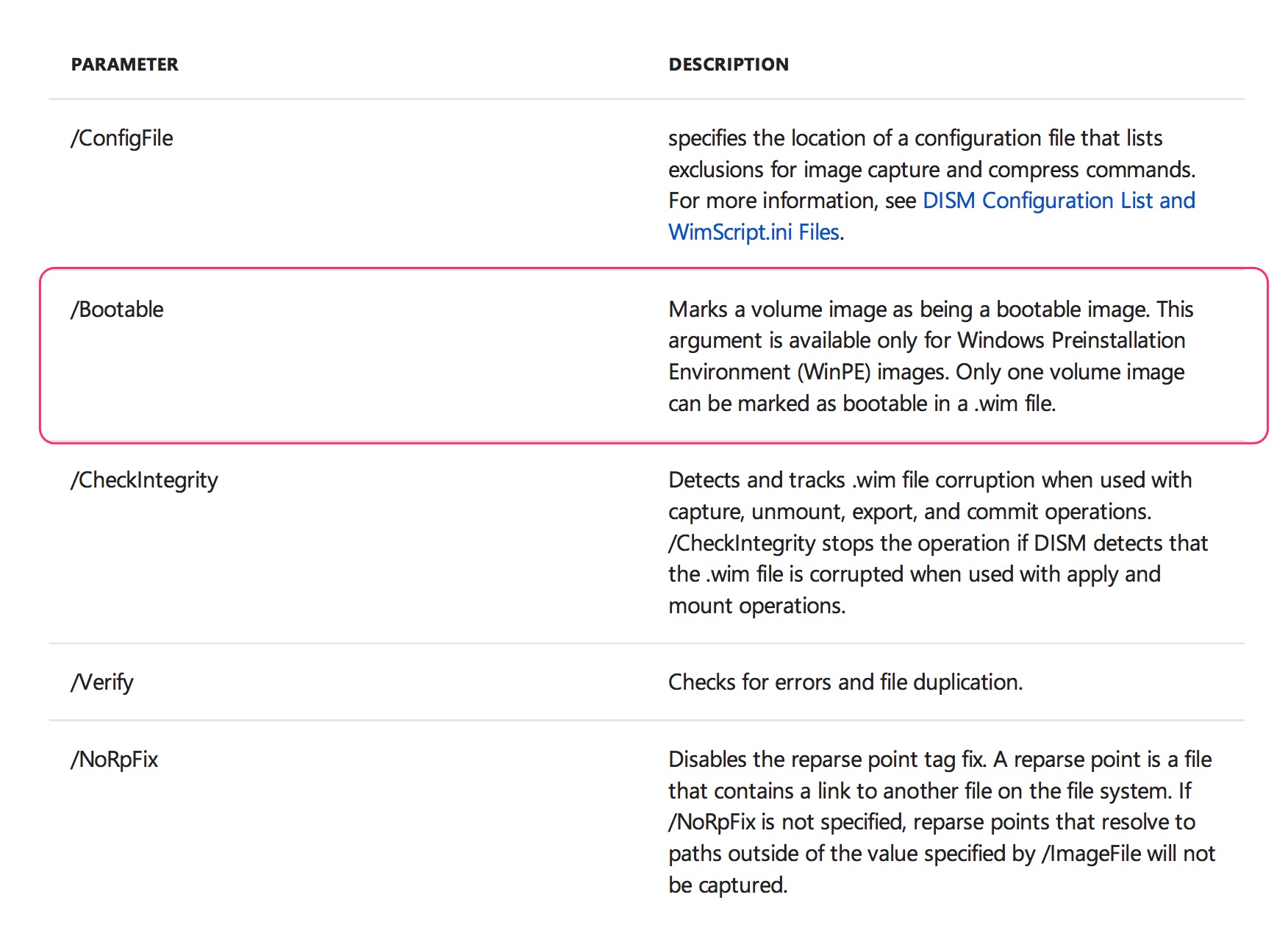Click the /Bootable parameter name
The image size is (1288, 925).
[117, 310]
